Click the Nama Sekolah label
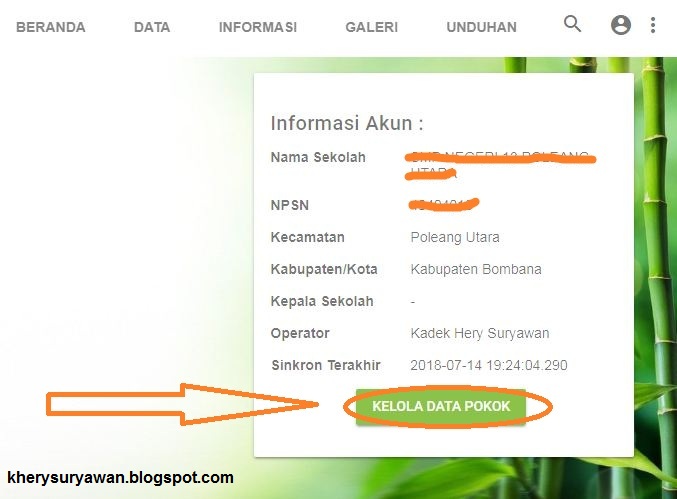 pos(318,157)
